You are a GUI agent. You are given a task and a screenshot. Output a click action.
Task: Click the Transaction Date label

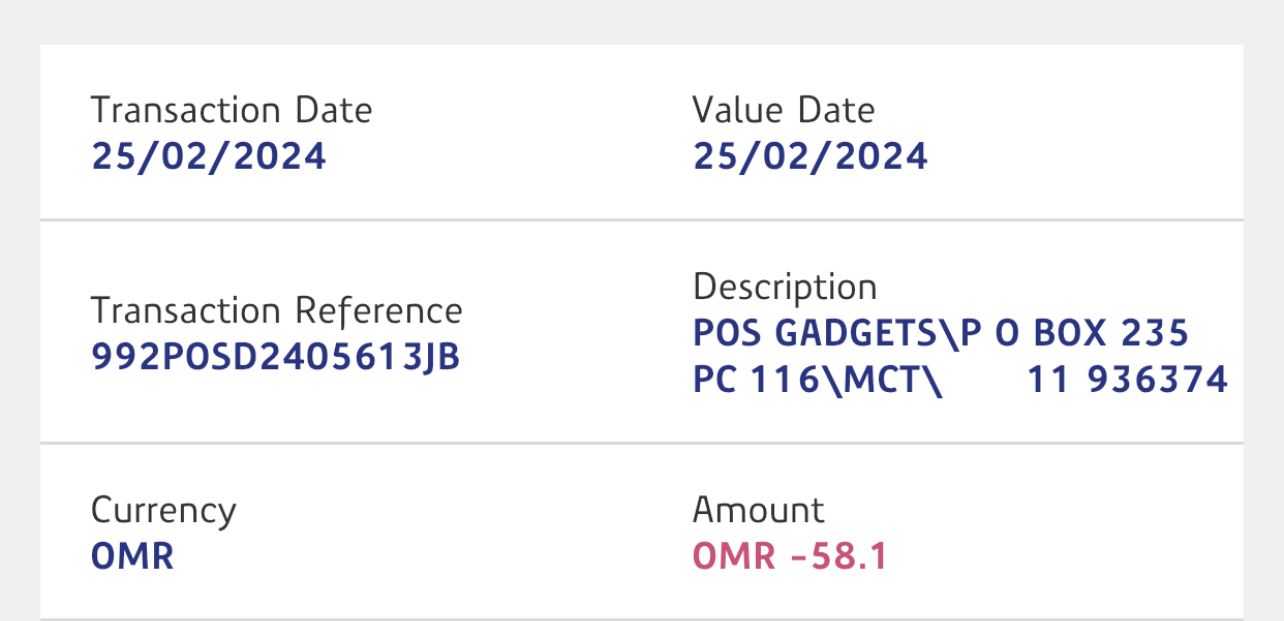pos(231,110)
